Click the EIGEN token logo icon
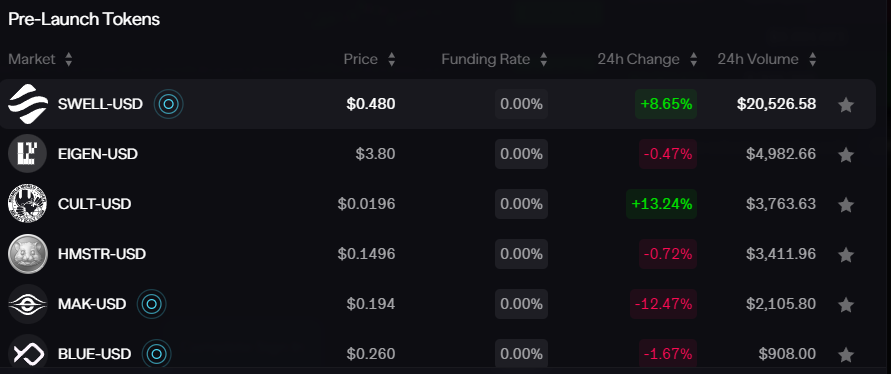891x374 pixels. [x=27, y=154]
